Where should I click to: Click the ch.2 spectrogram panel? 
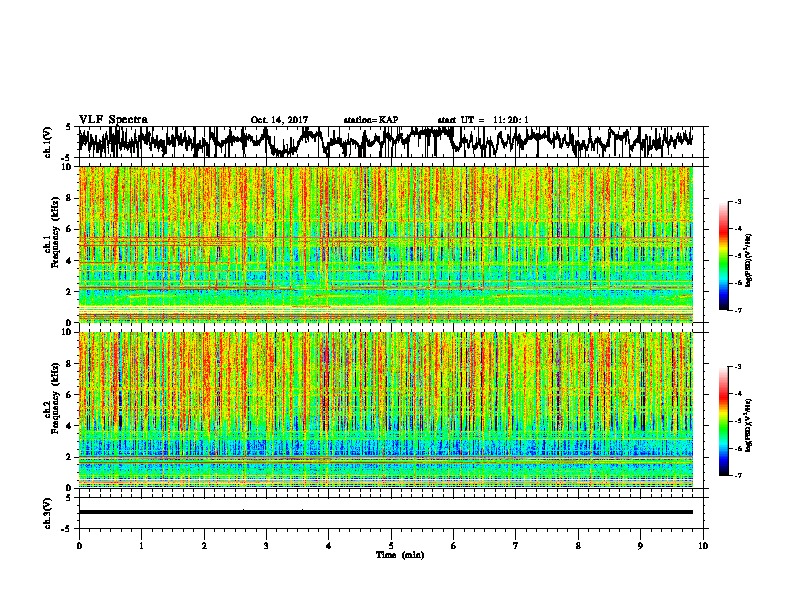point(386,410)
